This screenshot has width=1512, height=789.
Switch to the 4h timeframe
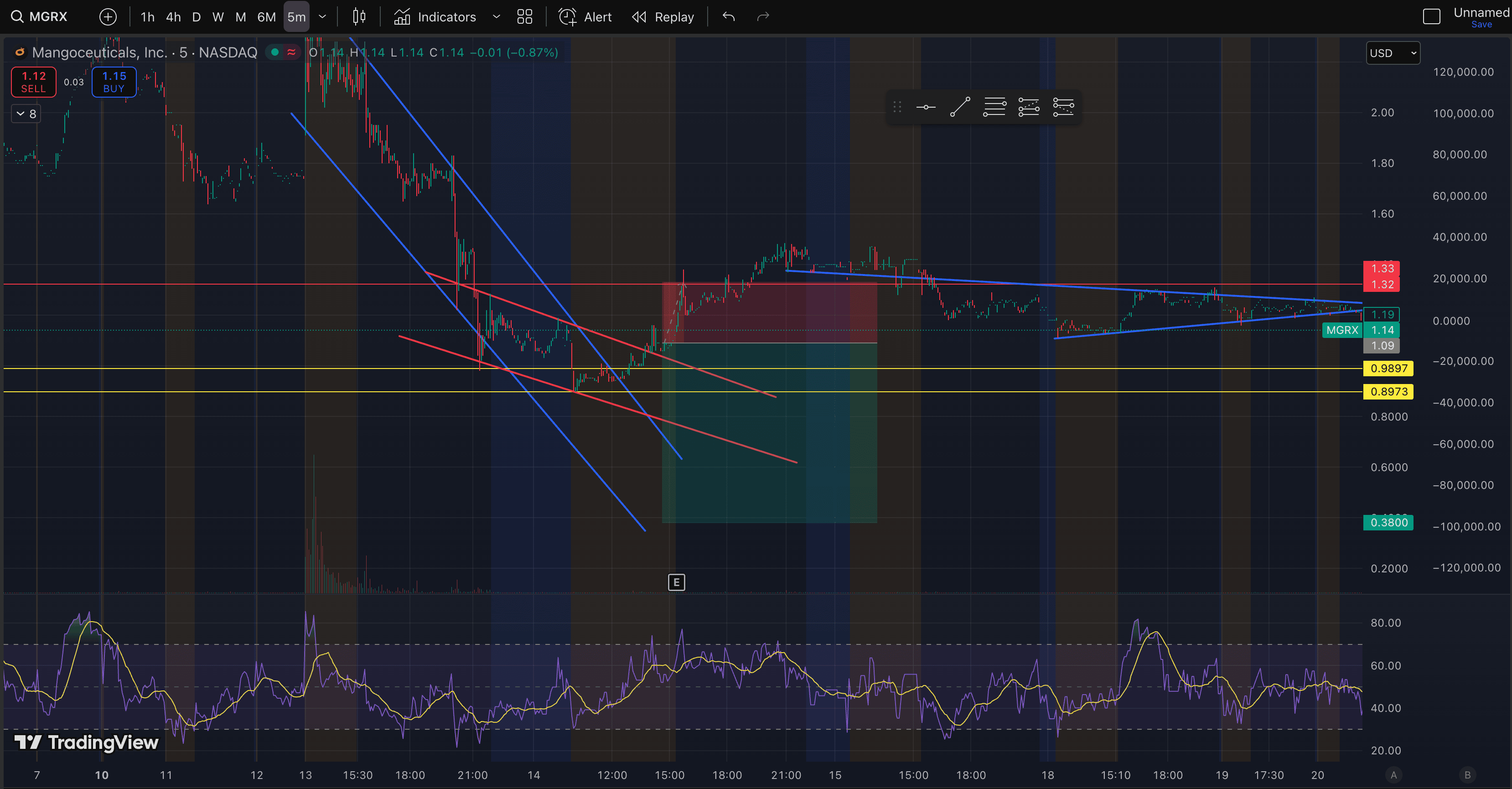tap(173, 17)
